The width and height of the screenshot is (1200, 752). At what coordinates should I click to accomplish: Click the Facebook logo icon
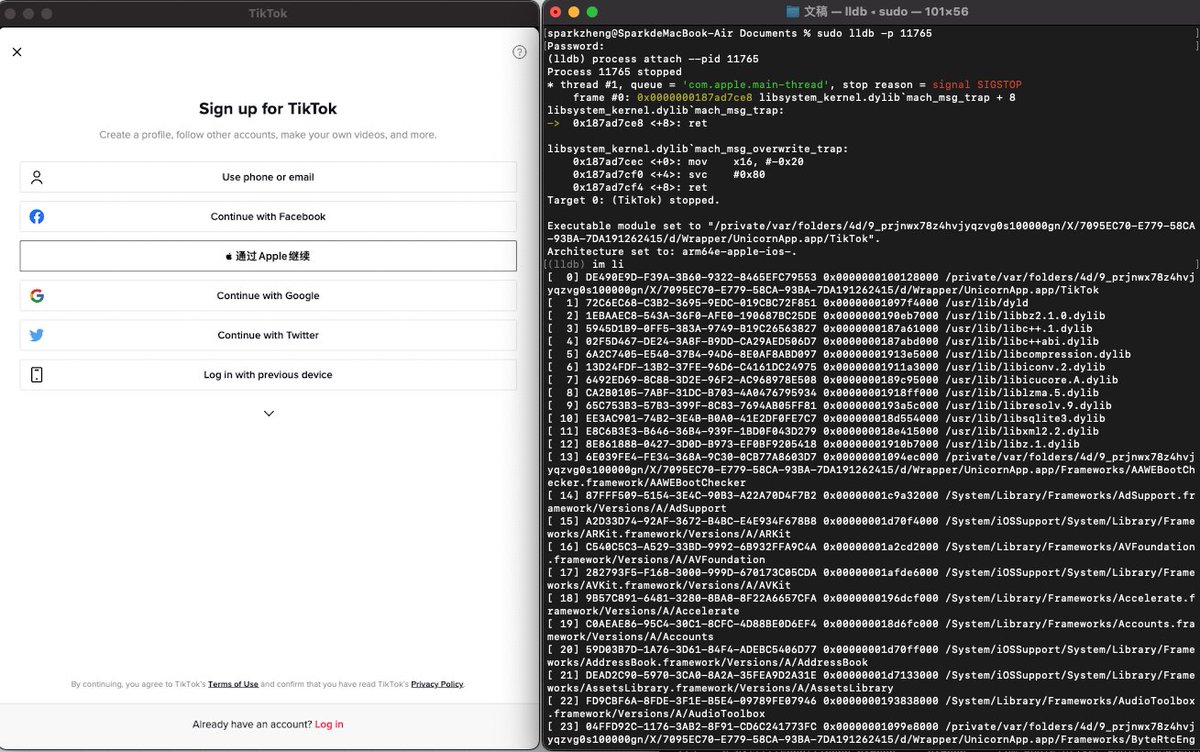pyautogui.click(x=37, y=216)
